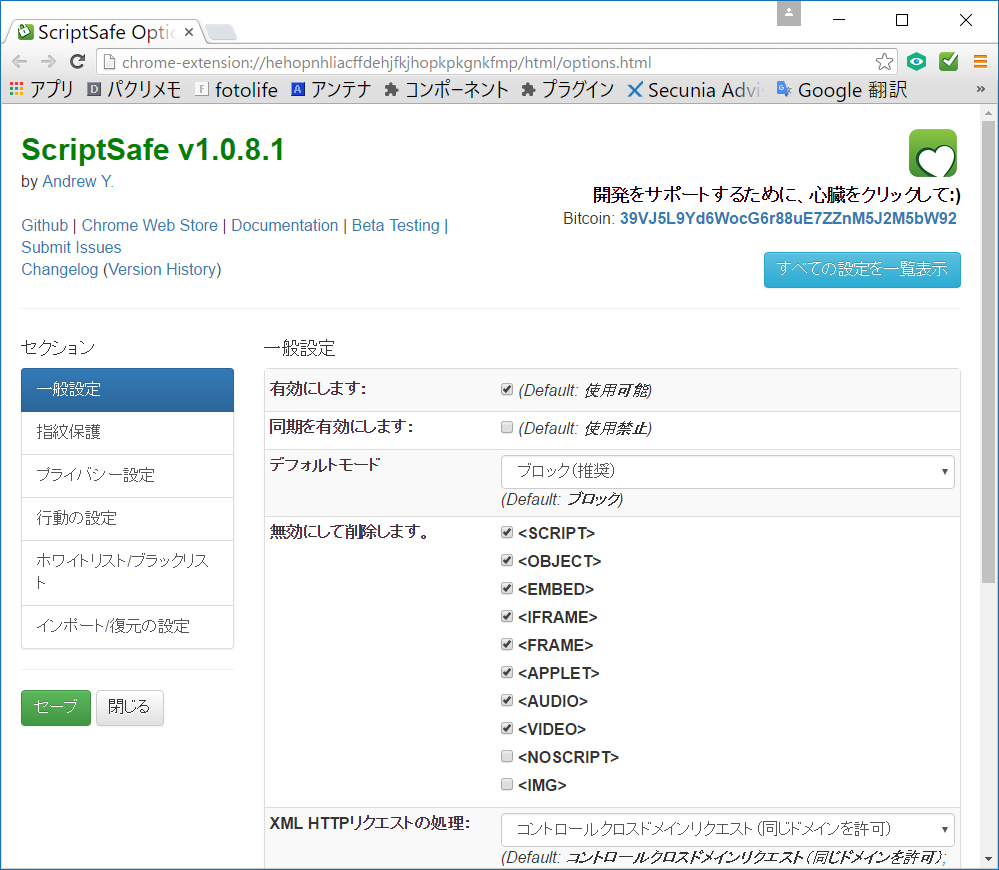Screen dimensions: 999x870
Task: Click the green eye extension icon
Action: click(x=916, y=61)
